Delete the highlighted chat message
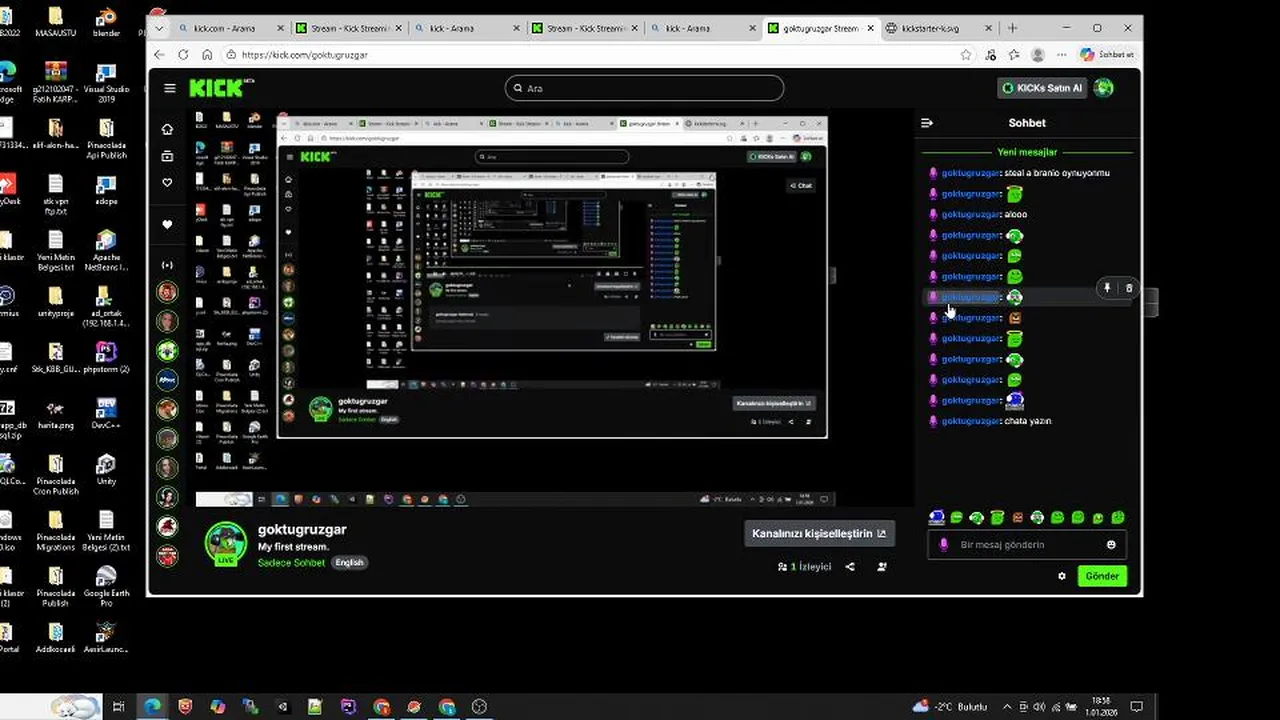 (x=1129, y=288)
